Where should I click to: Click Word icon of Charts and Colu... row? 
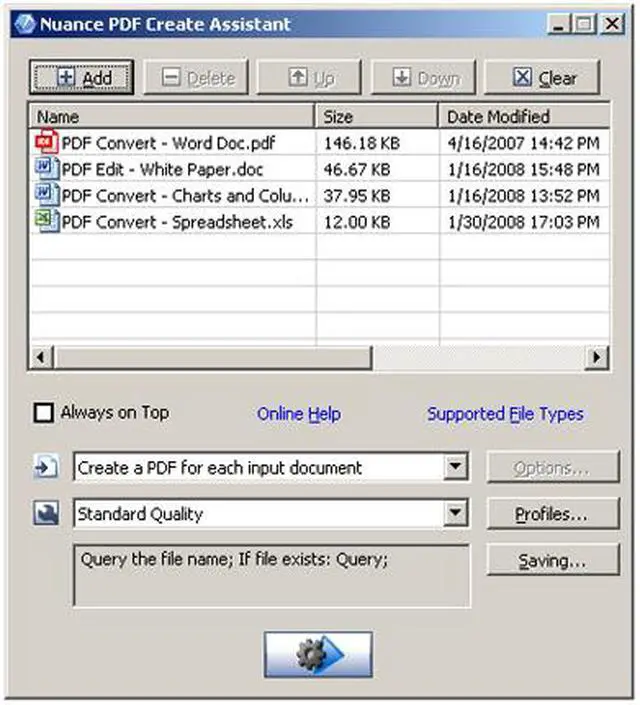point(47,195)
